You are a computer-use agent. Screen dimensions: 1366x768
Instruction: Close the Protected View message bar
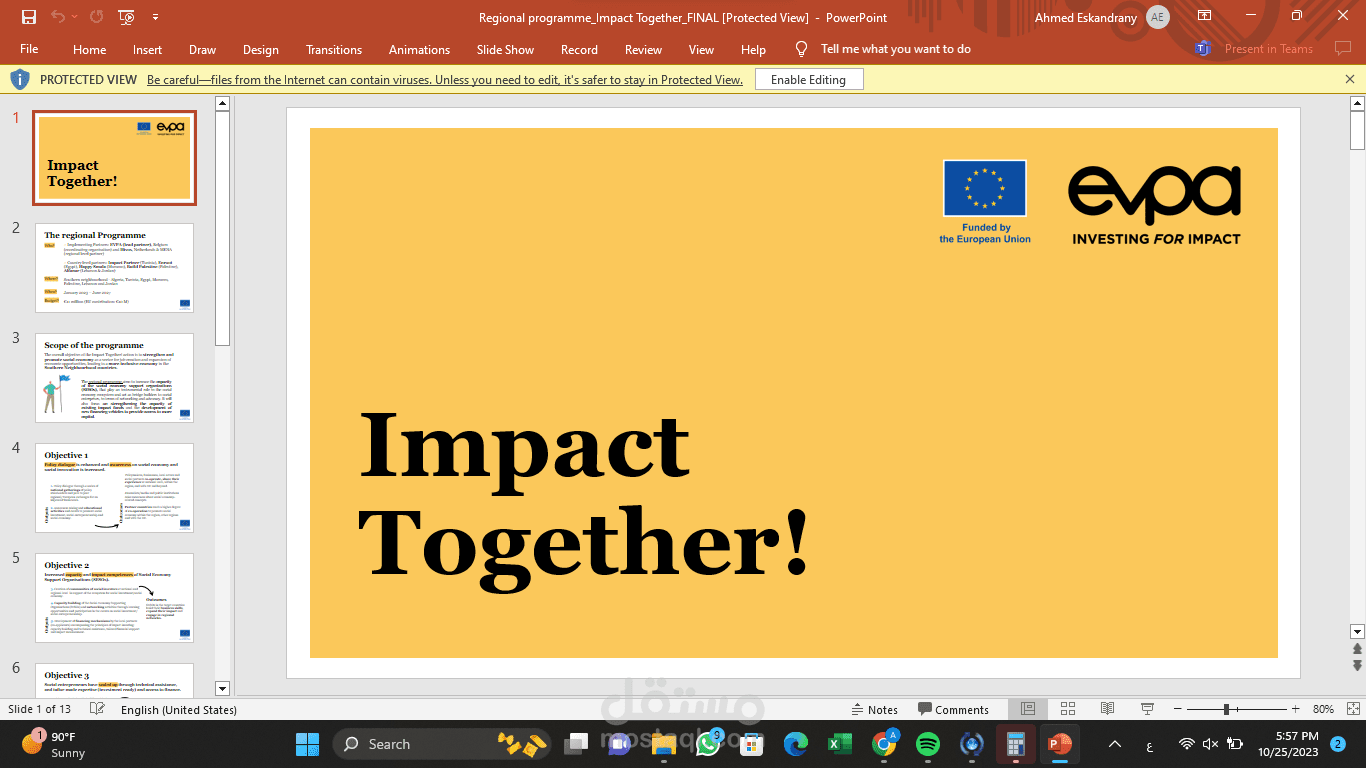tap(1350, 79)
